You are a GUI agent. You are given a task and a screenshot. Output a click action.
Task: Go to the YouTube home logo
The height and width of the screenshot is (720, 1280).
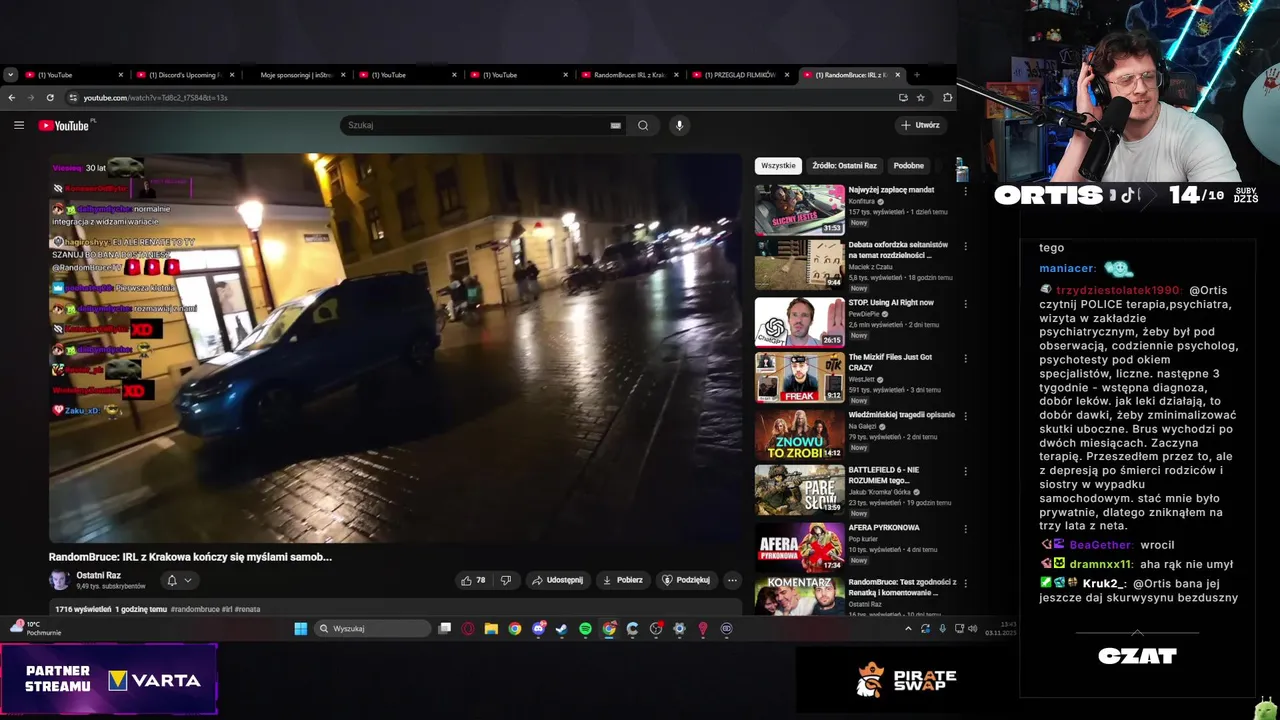pyautogui.click(x=65, y=125)
